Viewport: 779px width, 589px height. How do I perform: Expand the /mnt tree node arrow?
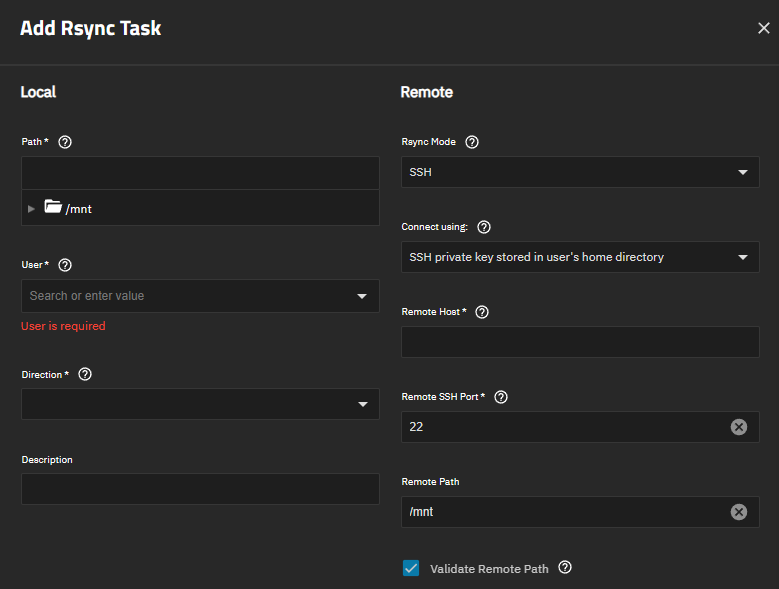31,209
